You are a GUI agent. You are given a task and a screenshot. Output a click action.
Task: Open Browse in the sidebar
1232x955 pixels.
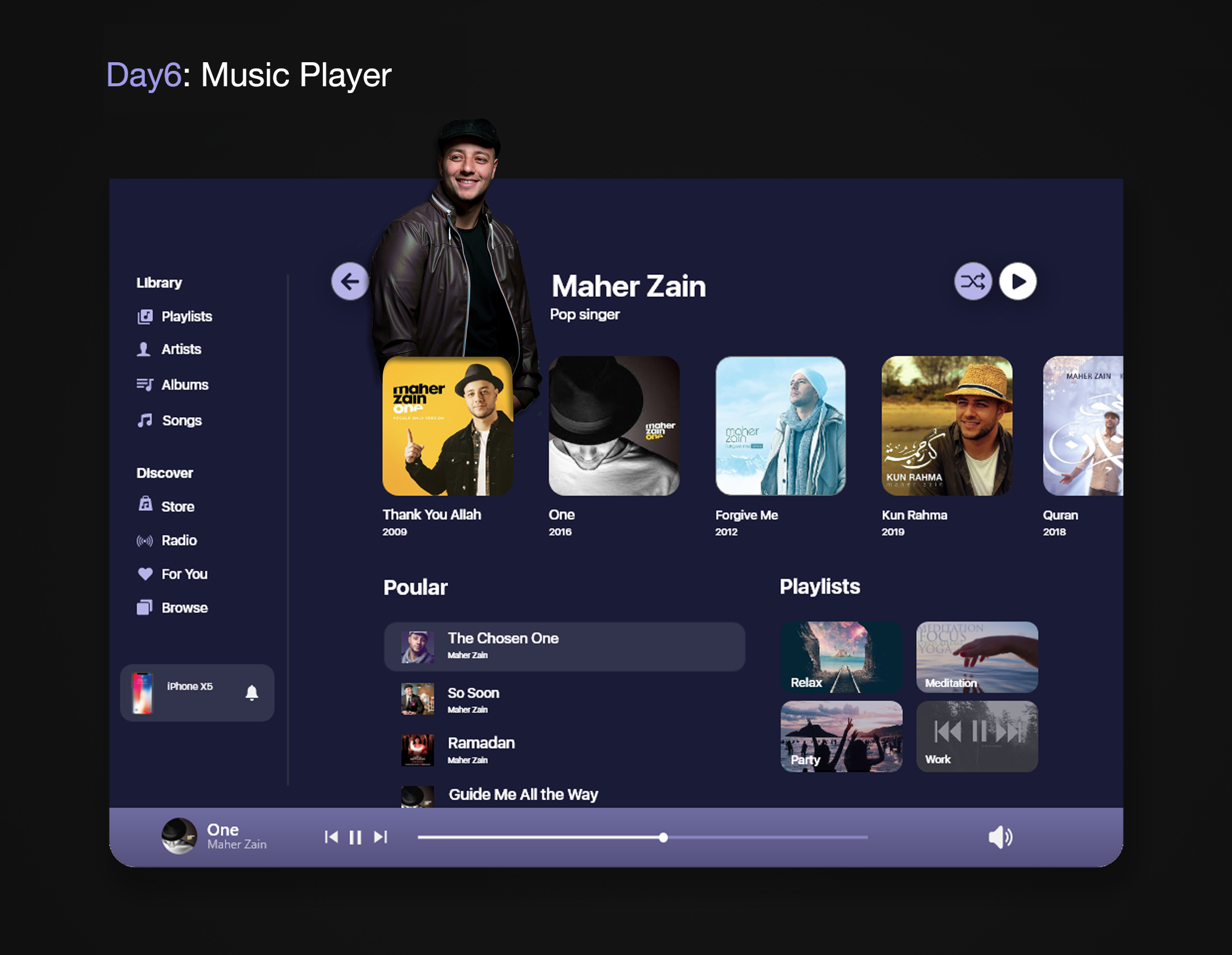[x=184, y=608]
